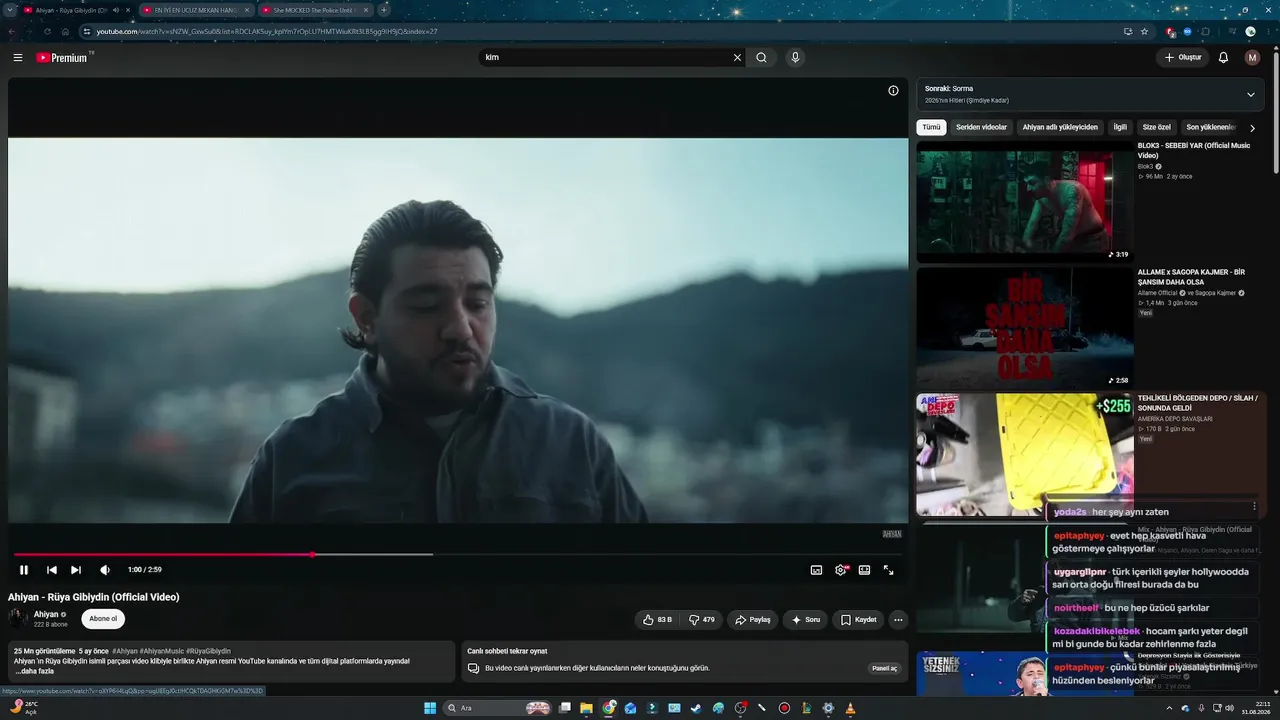Go to YouTube Premium home logo
The height and width of the screenshot is (720, 1280).
[63, 58]
